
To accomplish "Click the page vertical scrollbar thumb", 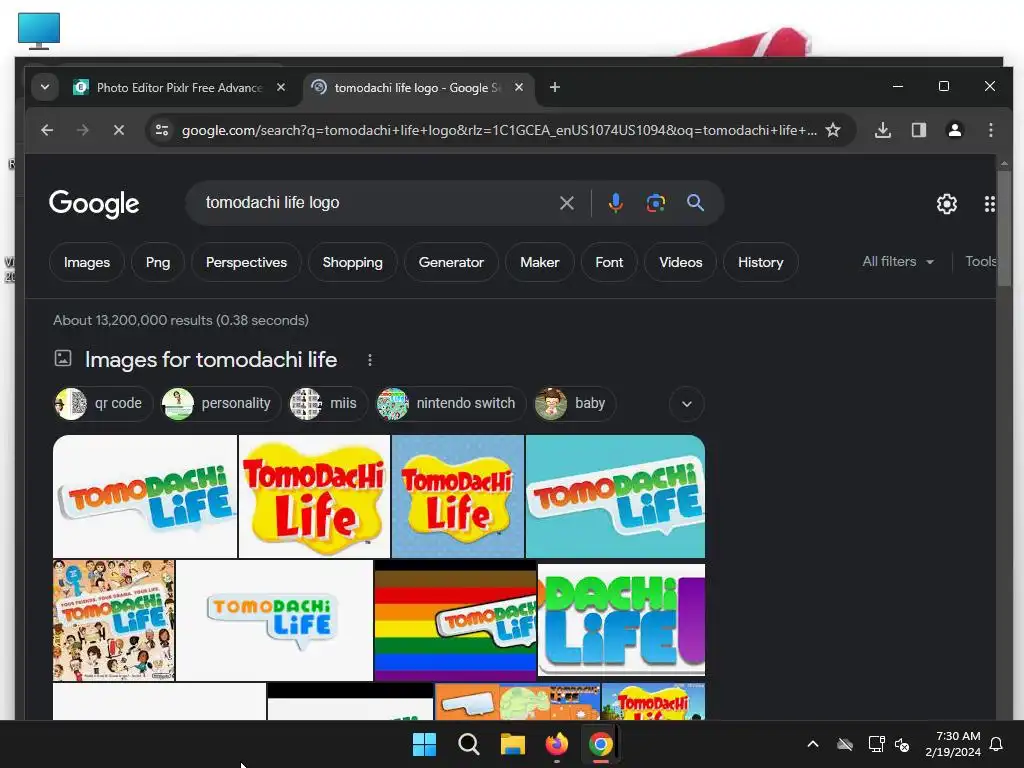I will [1004, 227].
